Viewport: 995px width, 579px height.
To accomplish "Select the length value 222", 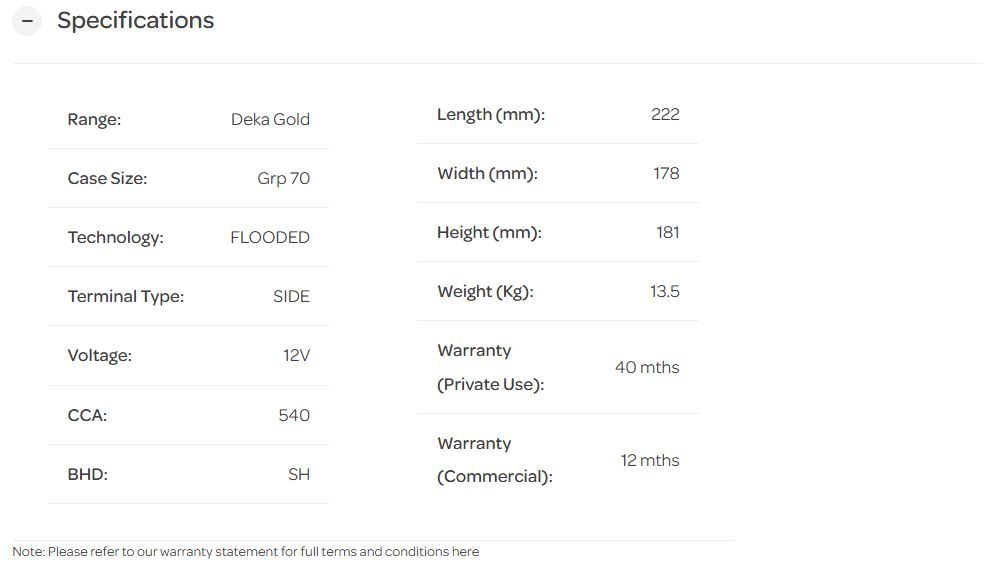I will 665,114.
